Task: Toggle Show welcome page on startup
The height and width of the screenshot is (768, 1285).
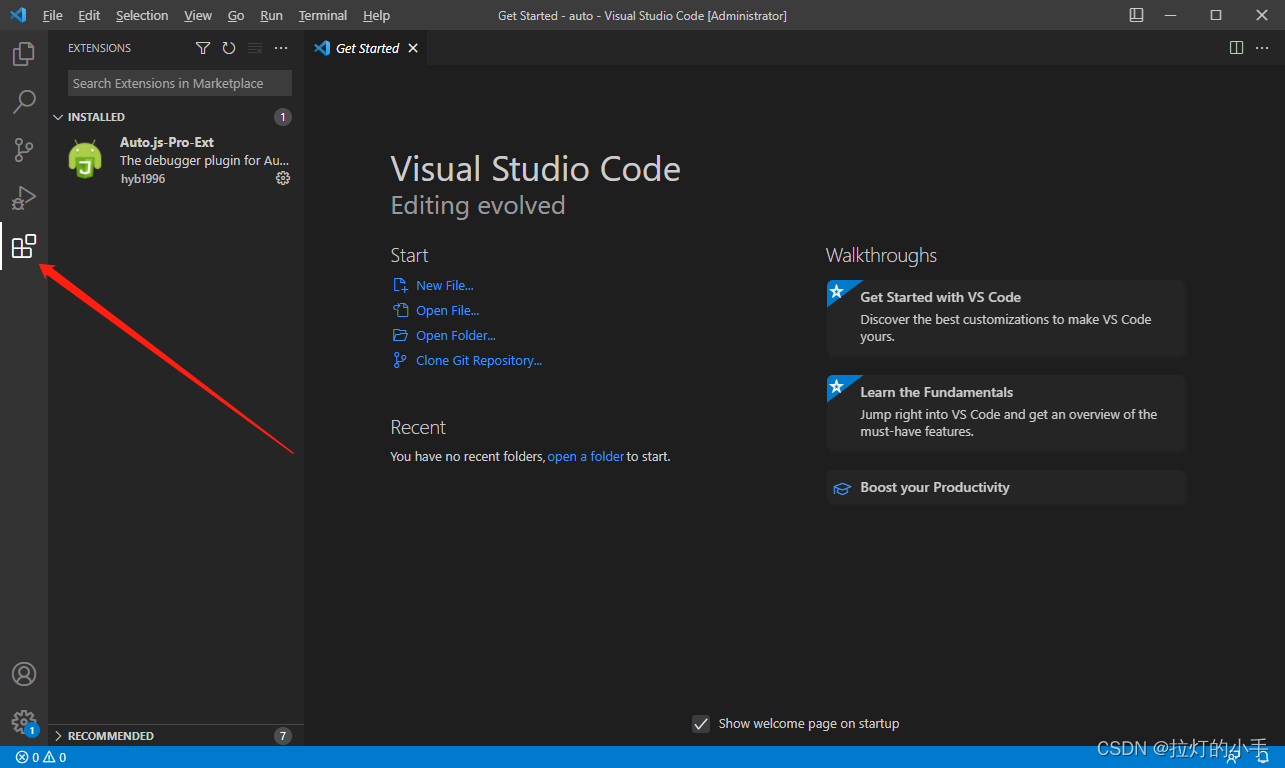Action: click(701, 724)
